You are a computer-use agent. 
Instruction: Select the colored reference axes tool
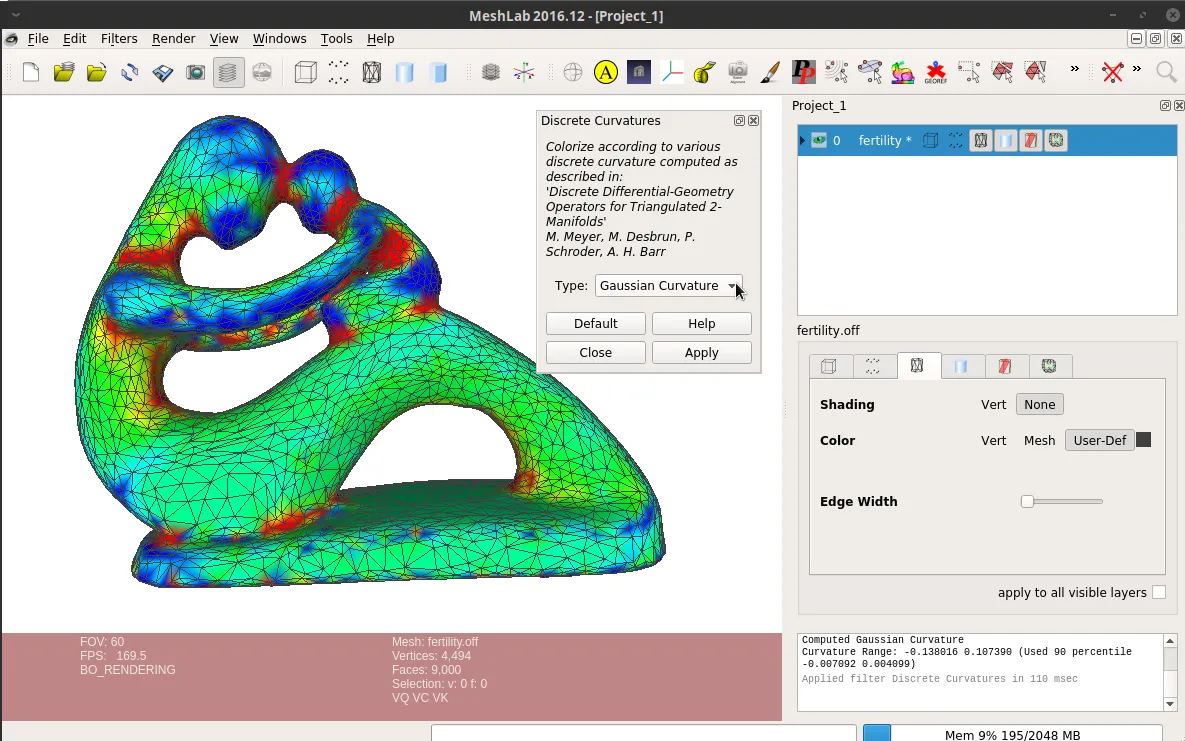[x=671, y=73]
